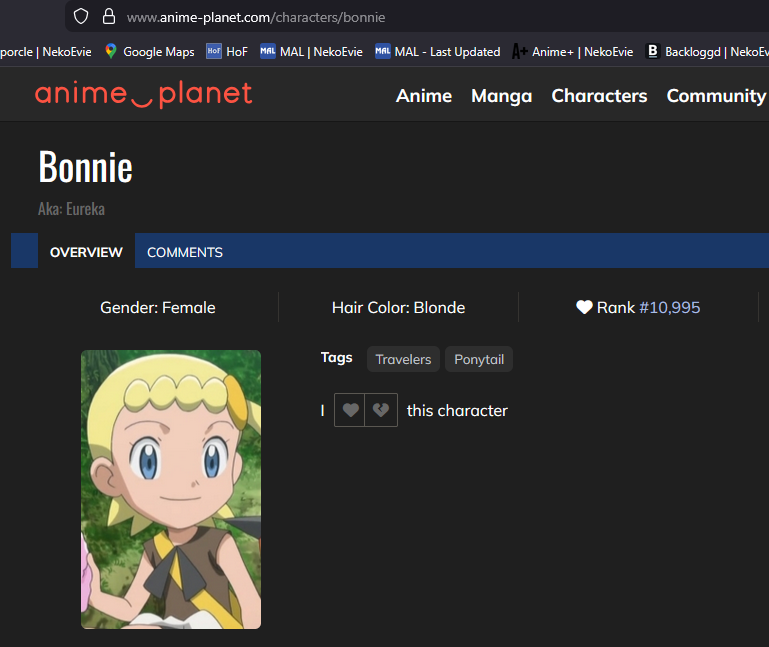Toggle the love heart for this character
Viewport: 769px width, 647px height.
tap(350, 410)
